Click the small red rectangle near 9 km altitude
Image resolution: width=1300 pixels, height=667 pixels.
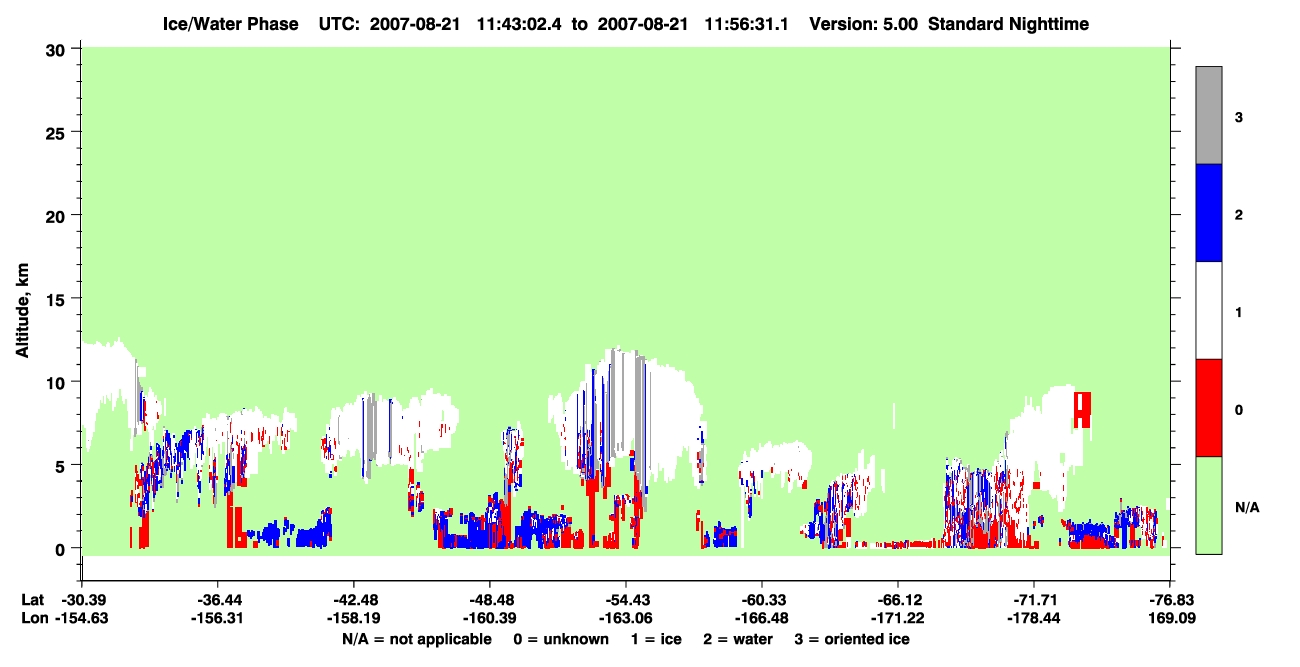point(1082,409)
